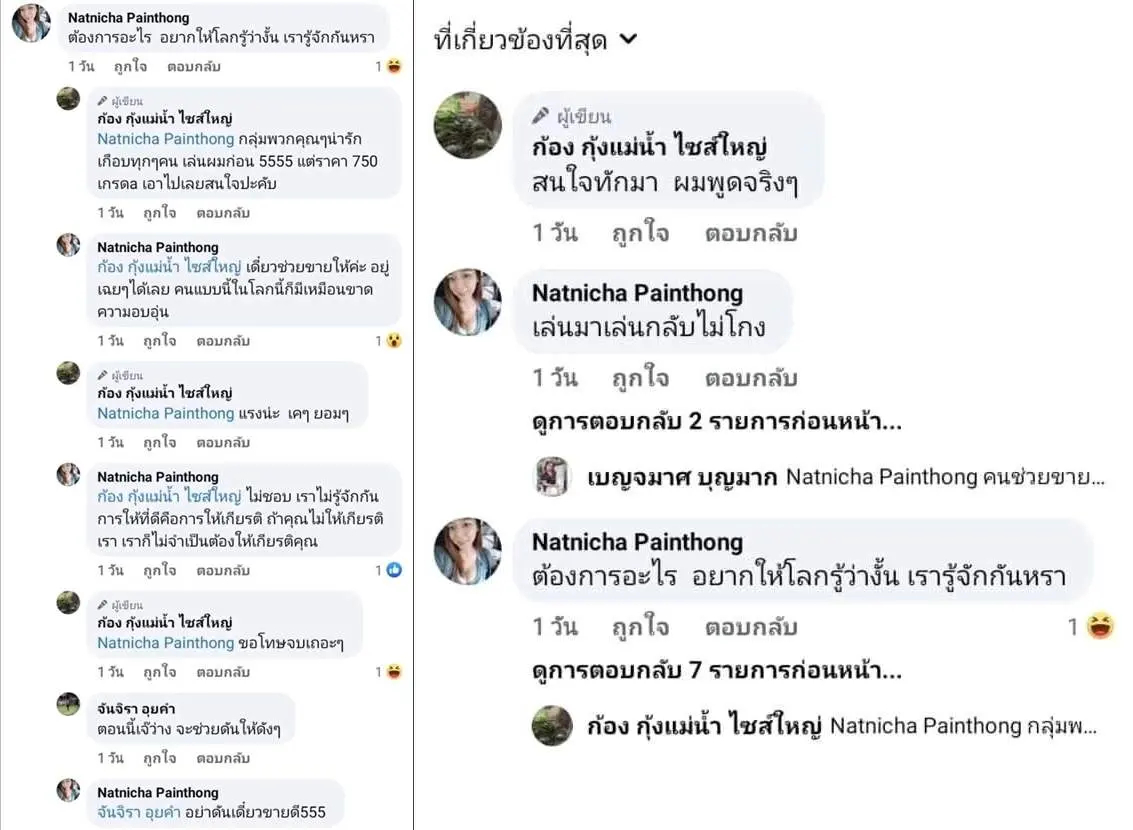Click Reply under 'สนใจทักมา ผมพูดจริงๆ'
1133x830 pixels.
[750, 233]
